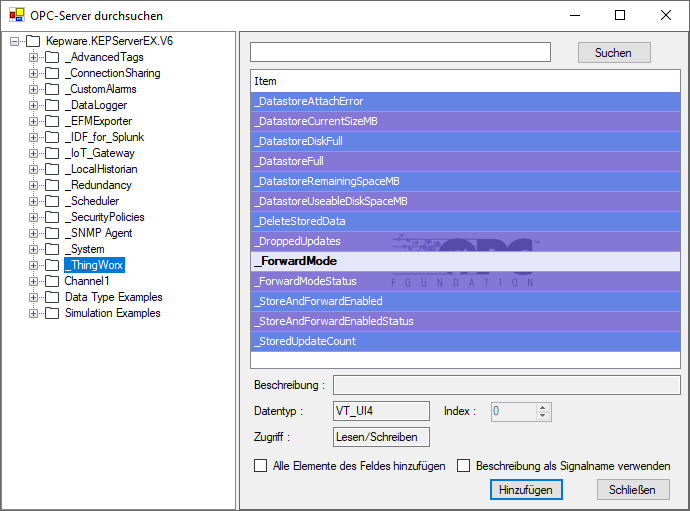Click the Suchen button

[x=614, y=53]
